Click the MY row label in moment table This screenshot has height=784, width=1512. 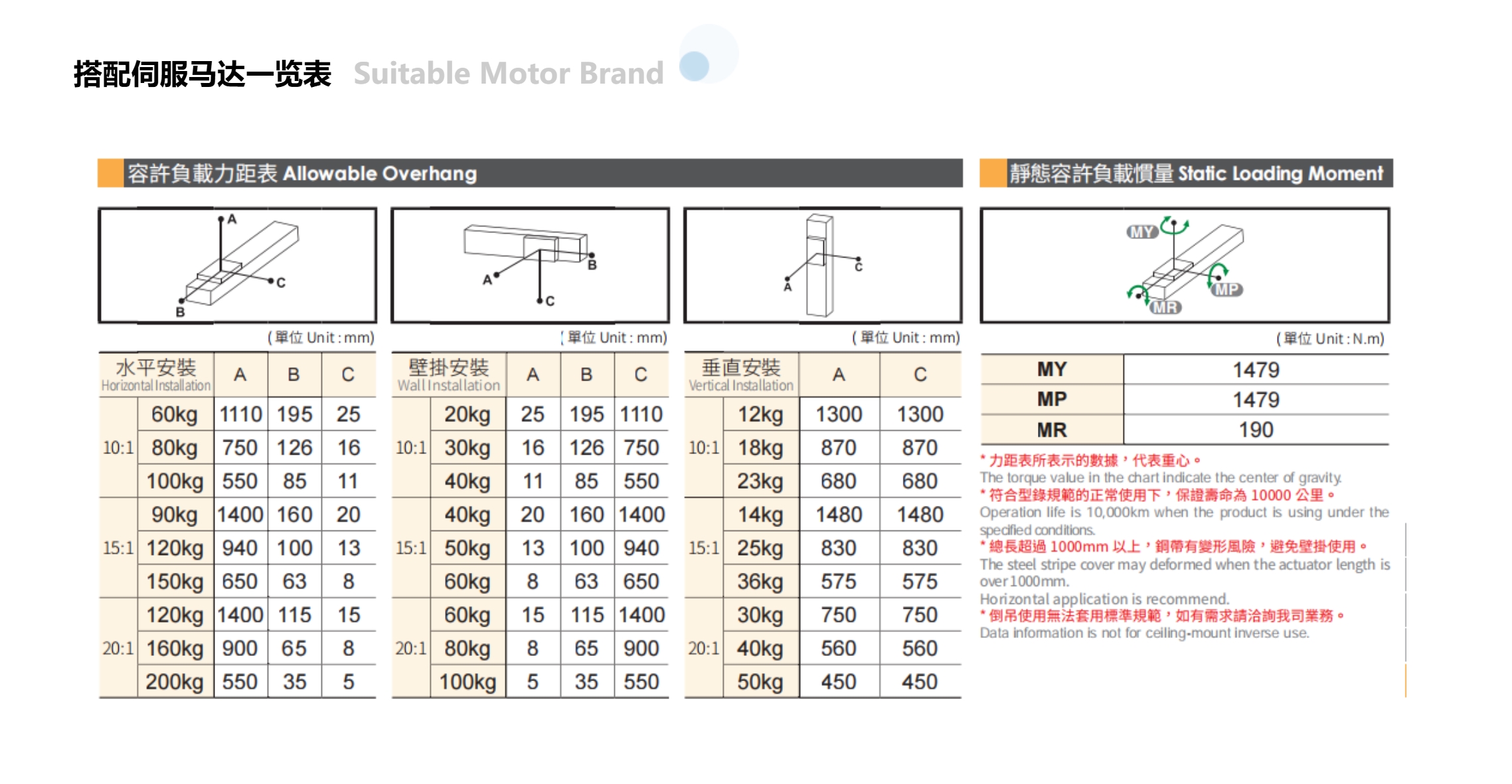pyautogui.click(x=1052, y=369)
